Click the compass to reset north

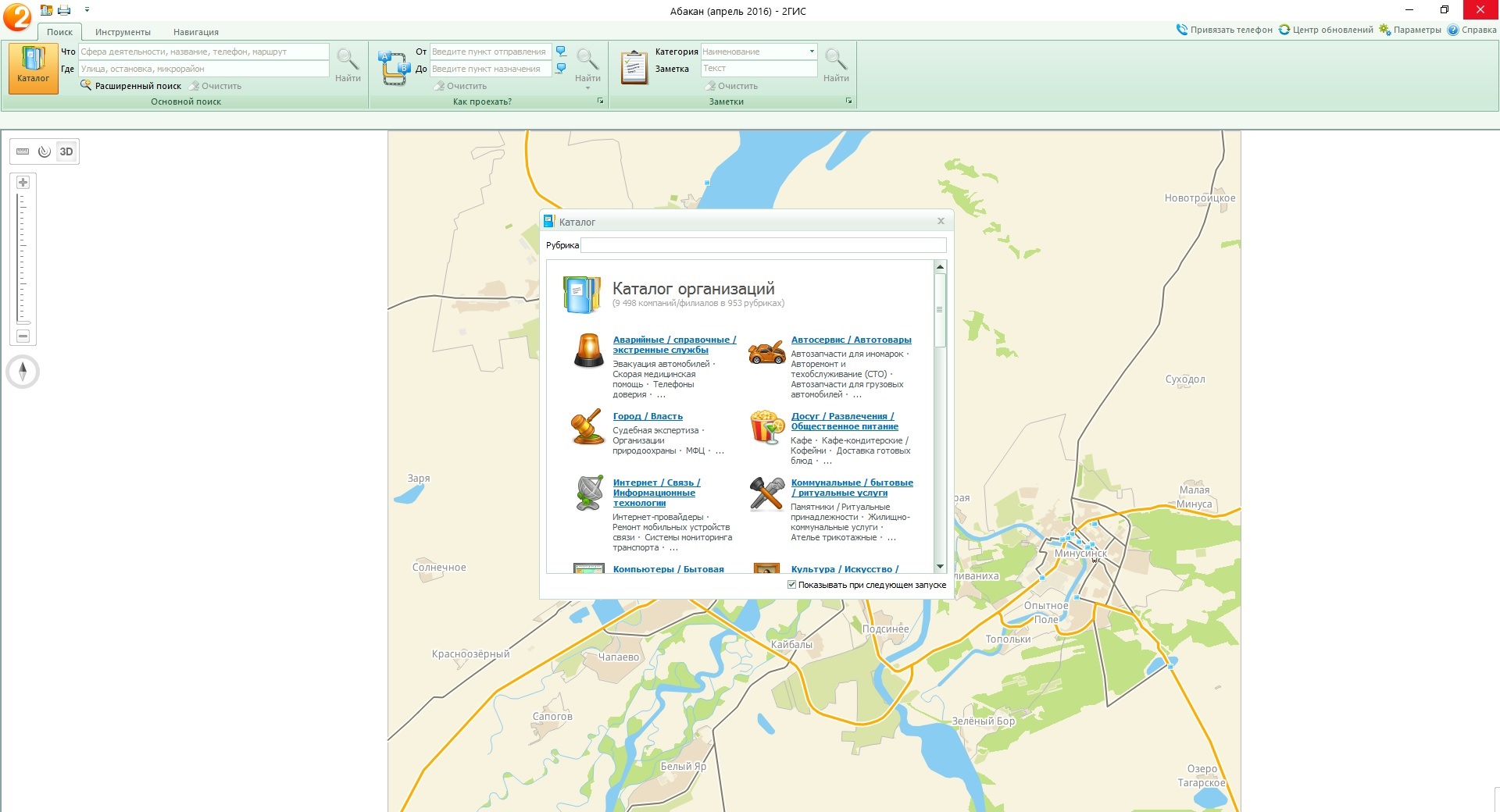click(x=23, y=372)
